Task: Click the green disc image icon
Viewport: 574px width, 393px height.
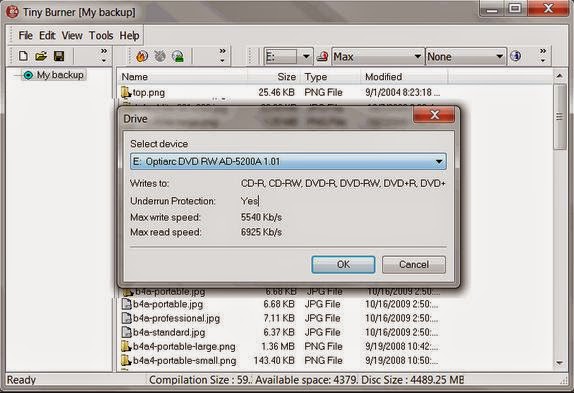Action: pos(178,56)
